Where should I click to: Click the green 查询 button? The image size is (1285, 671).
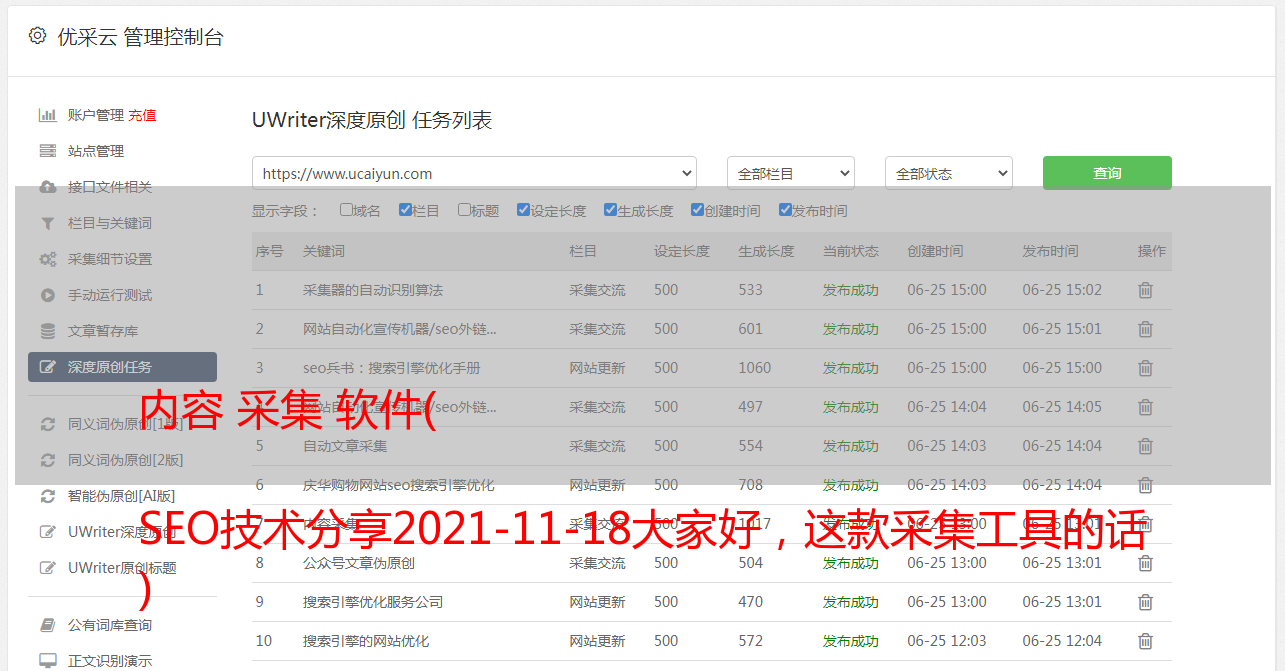1107,173
